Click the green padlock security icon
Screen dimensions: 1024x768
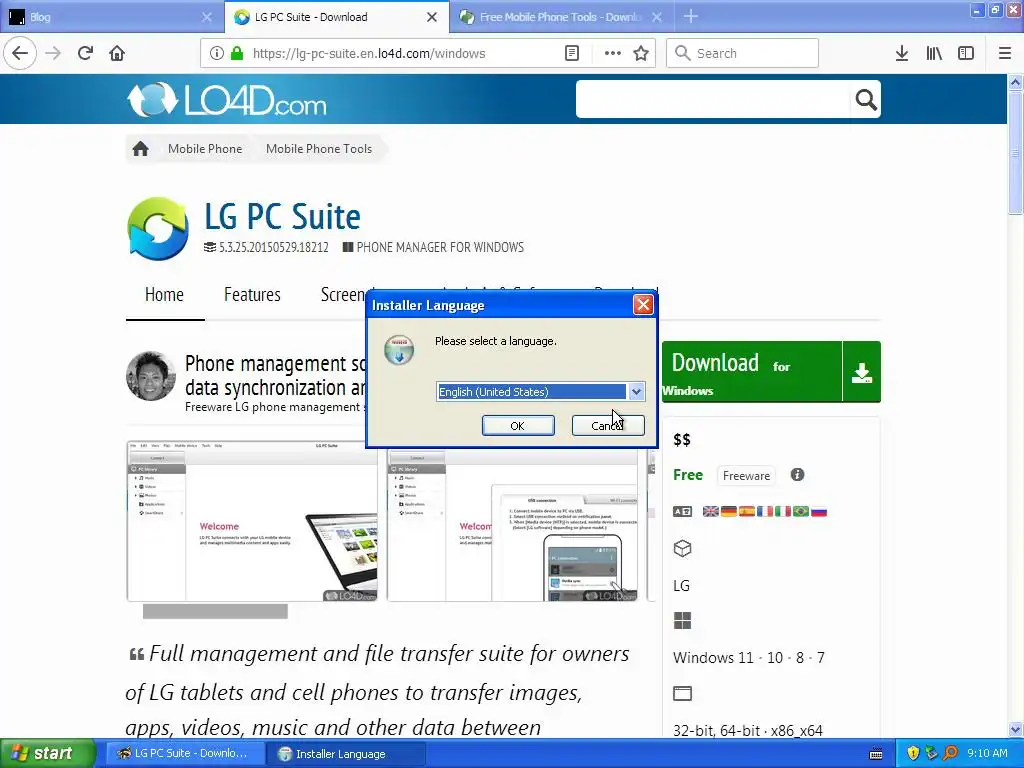point(237,53)
